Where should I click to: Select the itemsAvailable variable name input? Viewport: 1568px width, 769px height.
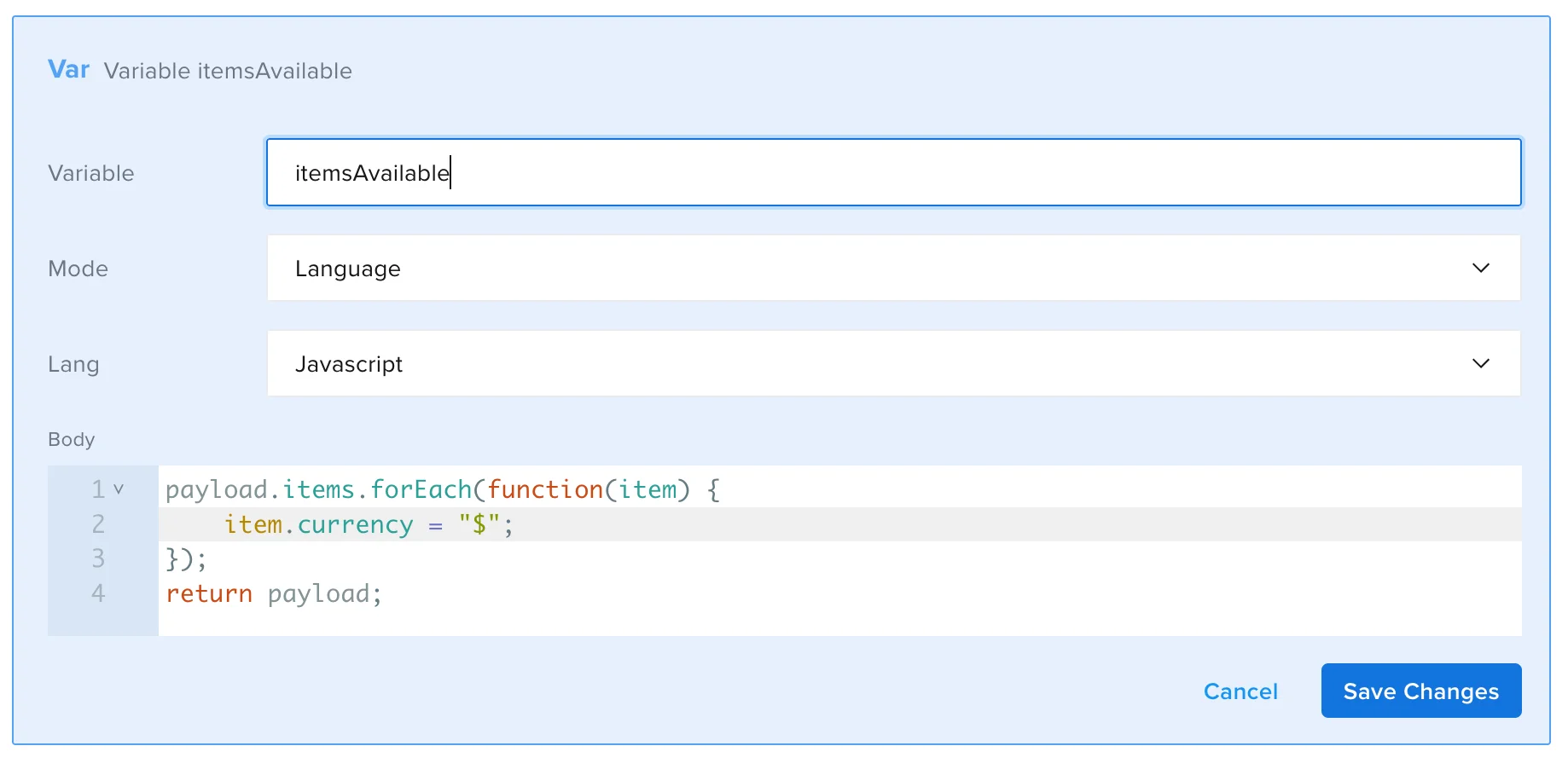(x=768, y=172)
